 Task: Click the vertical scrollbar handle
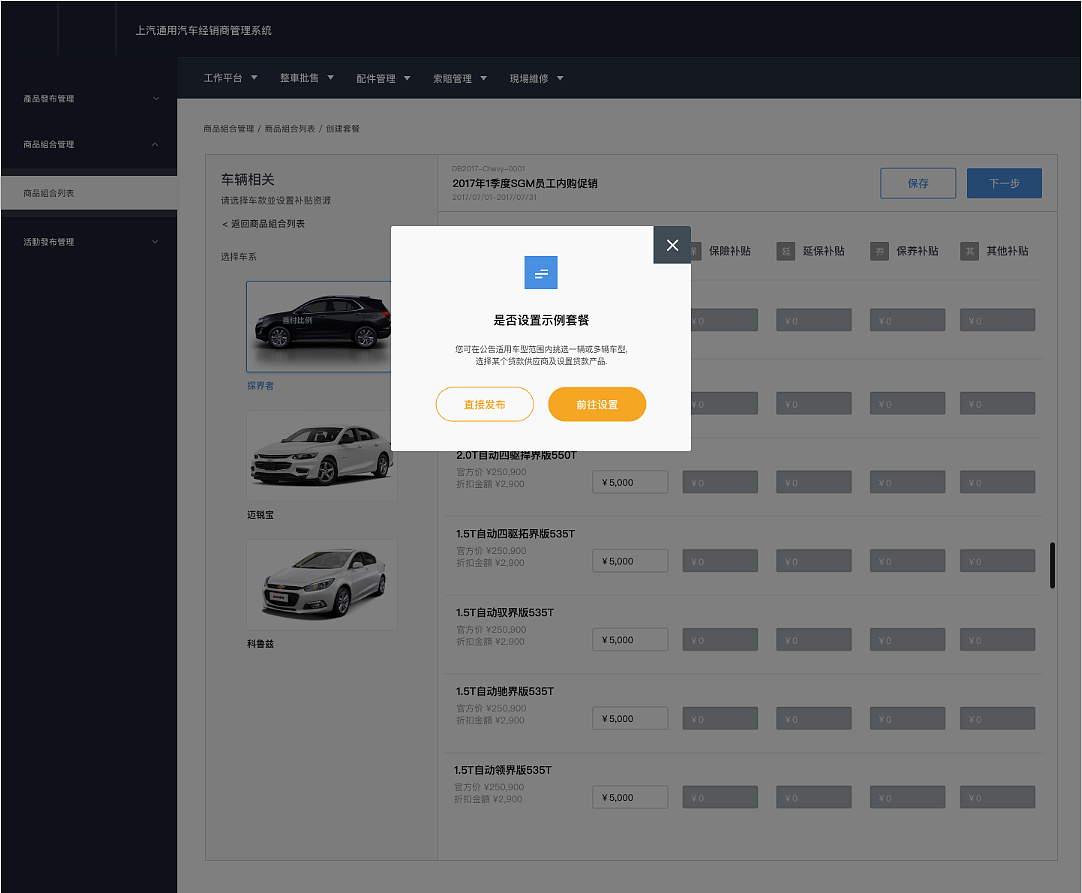coord(1052,565)
